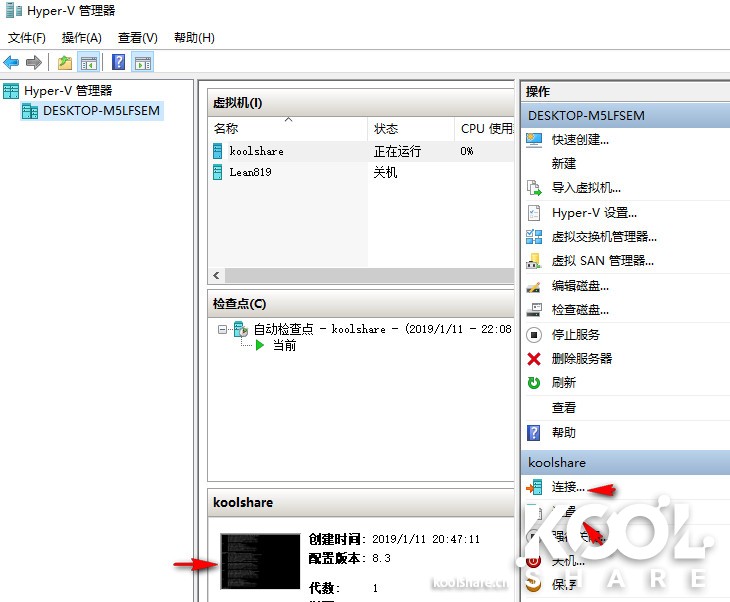This screenshot has width=730, height=602.
Task: Click the Hyper-V 设置 document icon
Action: pos(534,213)
